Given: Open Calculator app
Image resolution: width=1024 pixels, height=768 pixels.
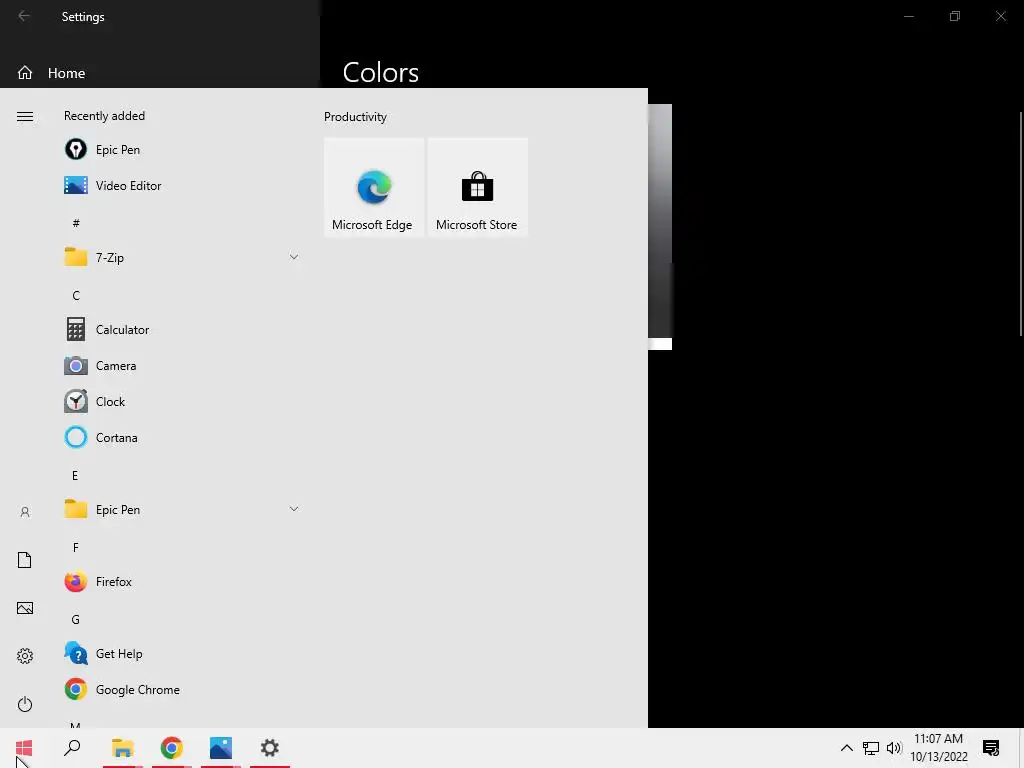Looking at the screenshot, I should [181, 330].
